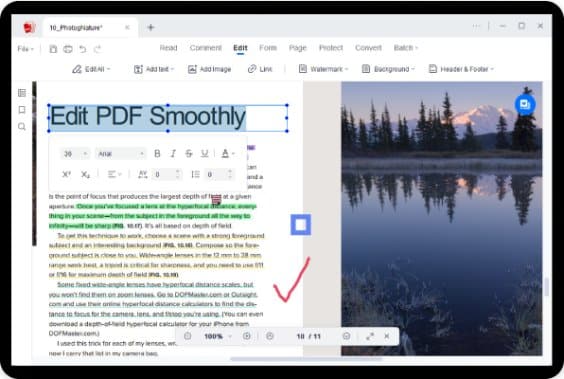Screen dimensions: 564x379
Task: Switch to the Protect tab
Action: pos(331,48)
